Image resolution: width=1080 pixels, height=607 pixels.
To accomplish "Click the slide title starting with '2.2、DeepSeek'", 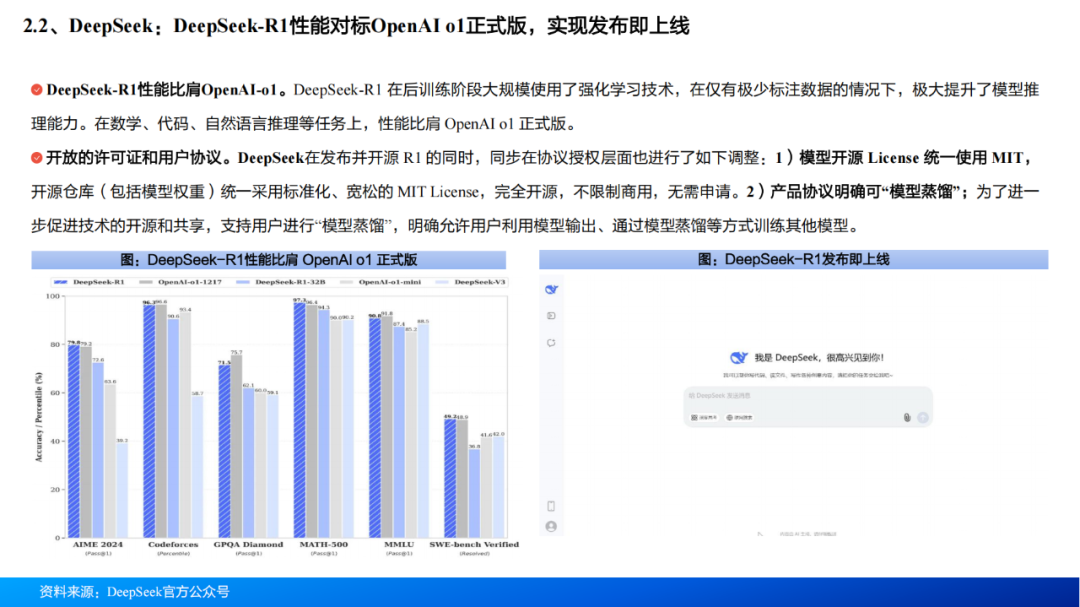I will pyautogui.click(x=356, y=26).
